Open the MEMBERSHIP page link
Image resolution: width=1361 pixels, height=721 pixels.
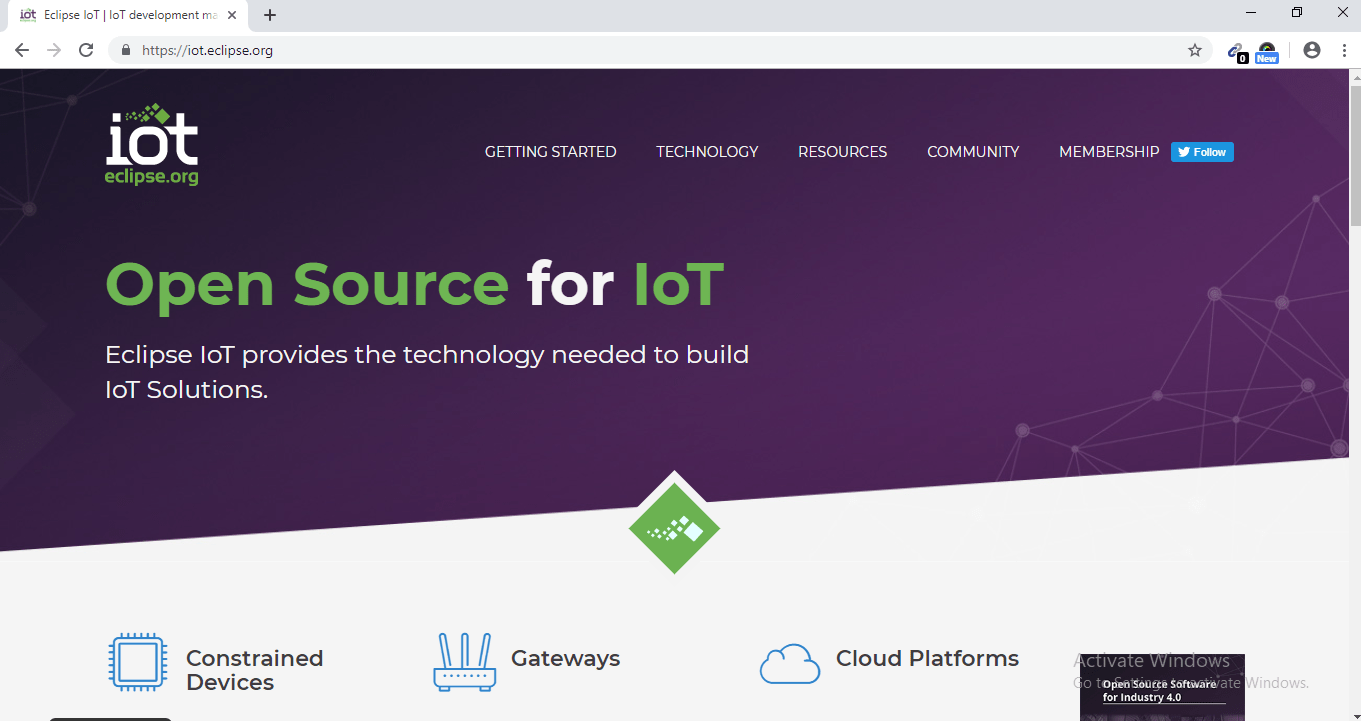pyautogui.click(x=1108, y=151)
